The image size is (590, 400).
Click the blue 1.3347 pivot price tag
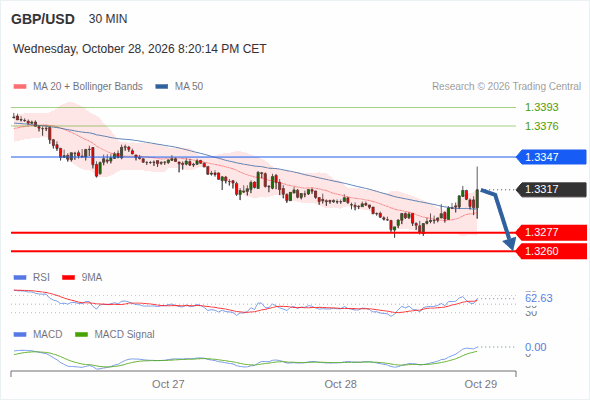coord(551,157)
